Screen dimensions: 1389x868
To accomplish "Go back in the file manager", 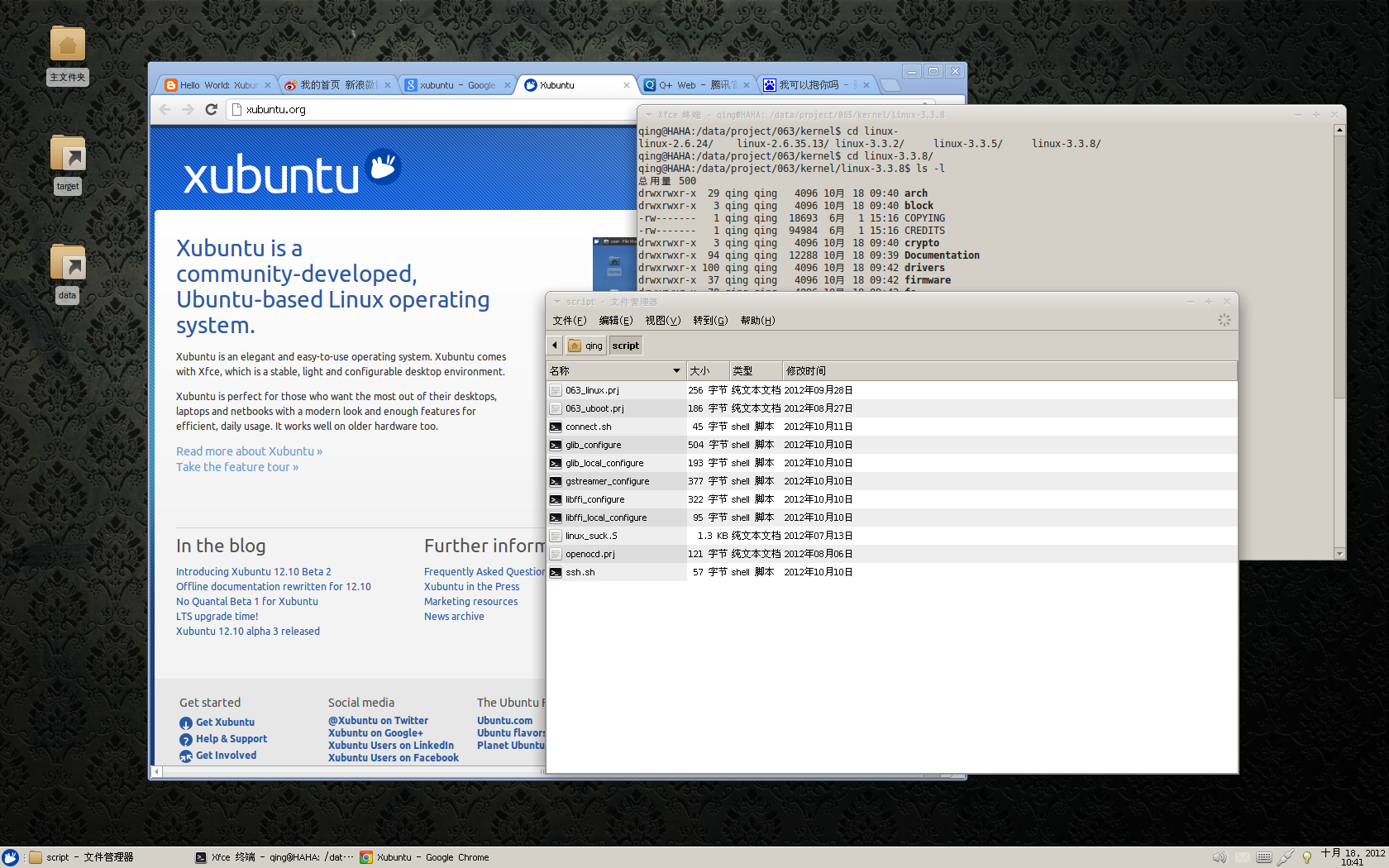I will [555, 346].
